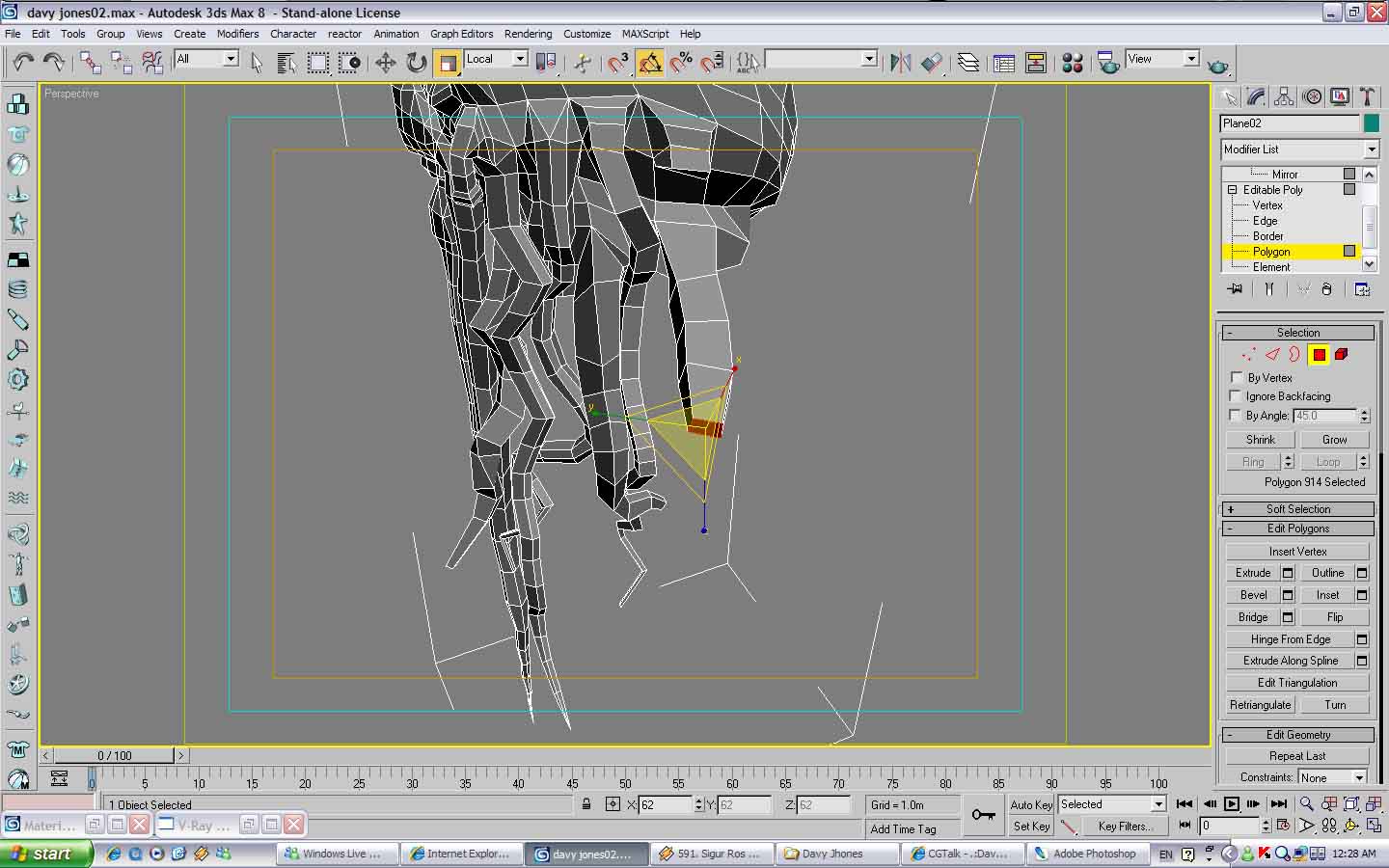
Task: Click the Extrude button
Action: [x=1253, y=573]
